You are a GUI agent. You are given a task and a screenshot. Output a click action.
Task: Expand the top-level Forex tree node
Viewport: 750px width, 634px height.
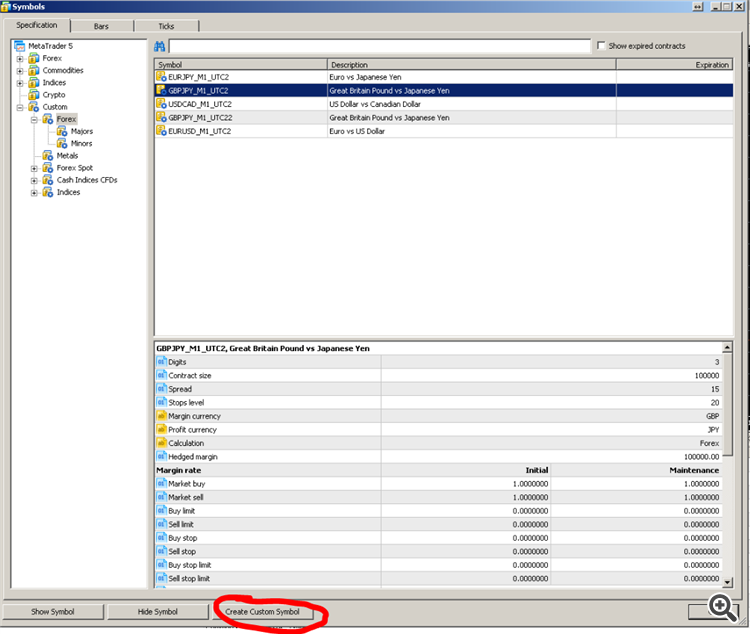coord(20,59)
